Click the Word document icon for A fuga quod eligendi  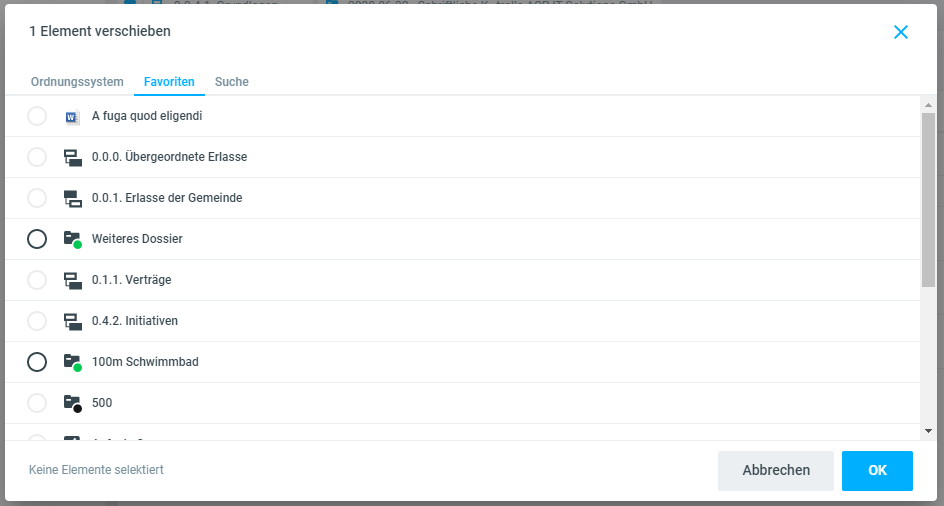(72, 117)
